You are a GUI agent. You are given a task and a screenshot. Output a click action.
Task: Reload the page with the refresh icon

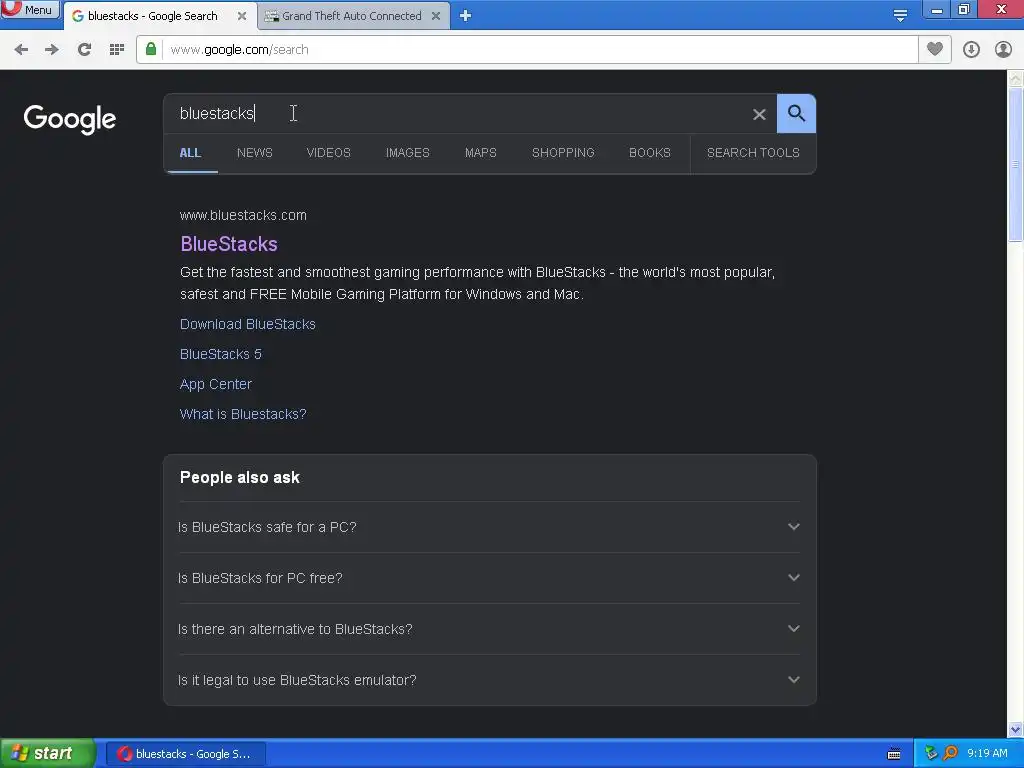(84, 50)
